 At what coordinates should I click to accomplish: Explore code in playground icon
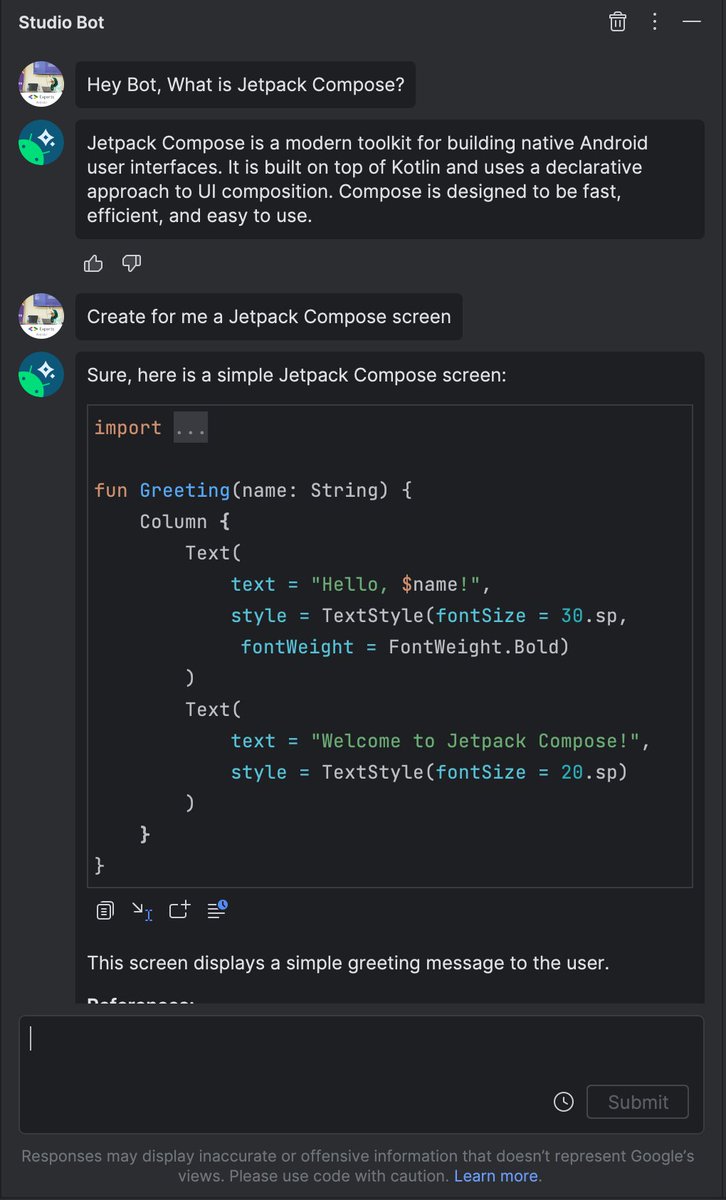click(x=217, y=910)
